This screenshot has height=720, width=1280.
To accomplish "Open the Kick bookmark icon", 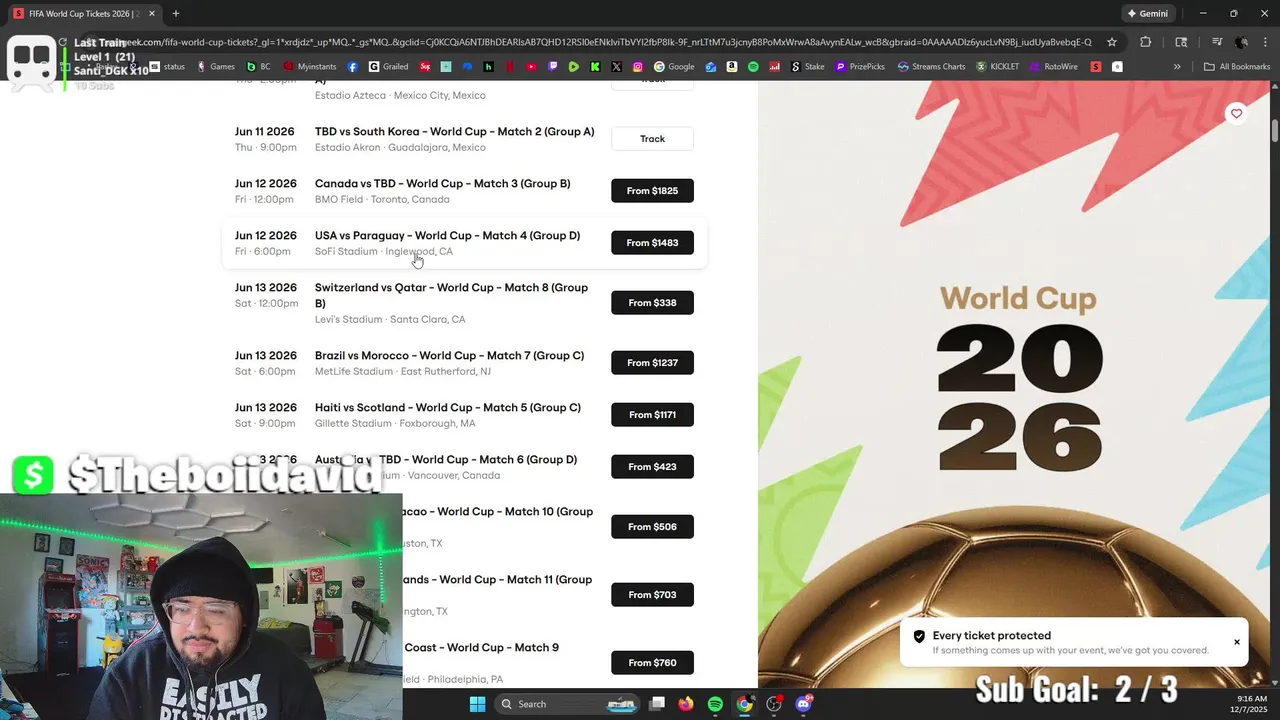I will click(x=595, y=67).
